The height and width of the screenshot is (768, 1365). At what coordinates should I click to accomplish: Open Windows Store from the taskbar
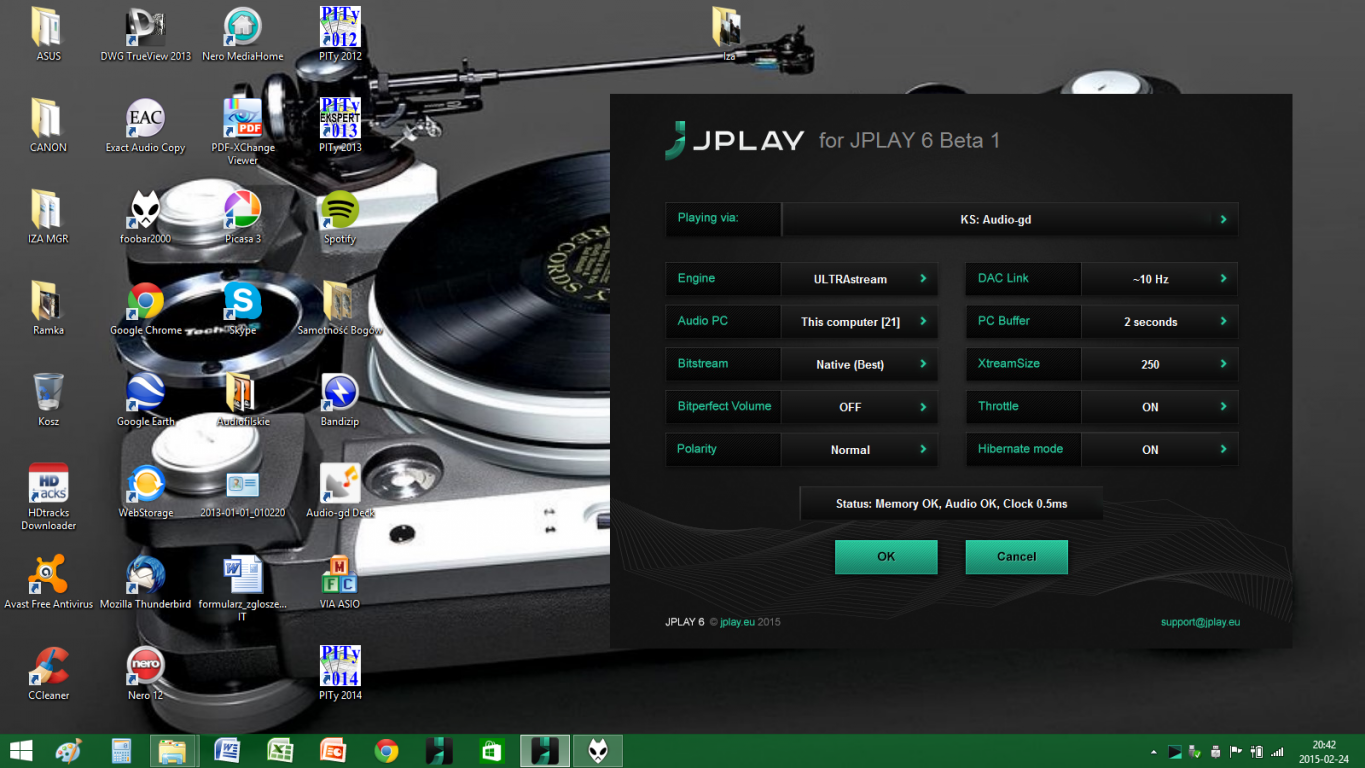tap(491, 751)
